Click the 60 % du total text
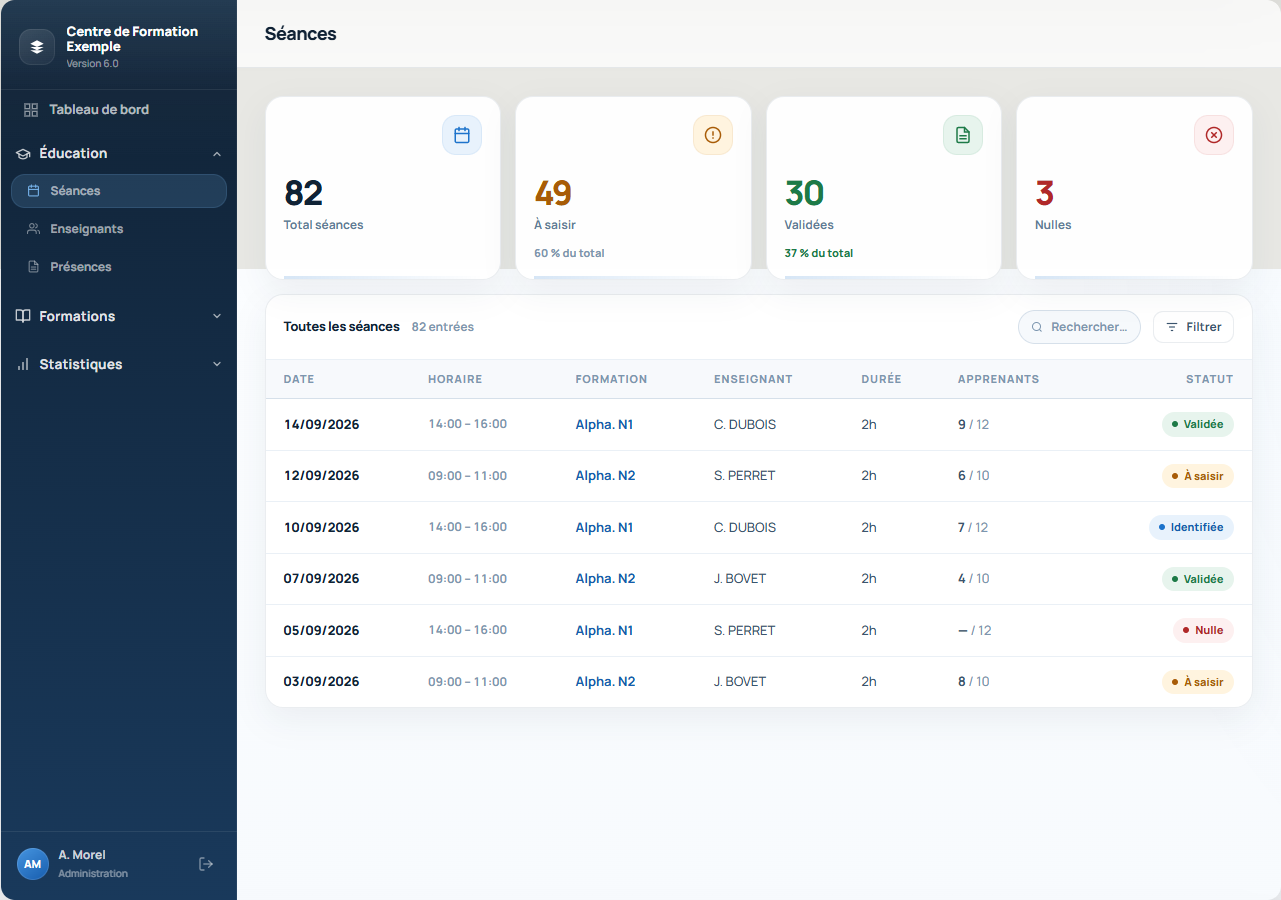 point(569,254)
